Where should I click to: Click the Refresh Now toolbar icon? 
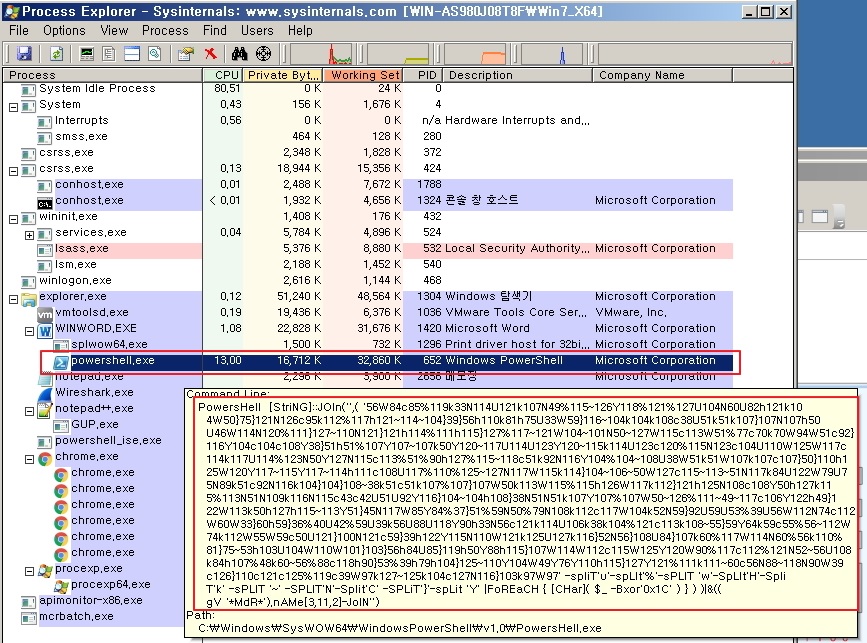[x=56, y=54]
